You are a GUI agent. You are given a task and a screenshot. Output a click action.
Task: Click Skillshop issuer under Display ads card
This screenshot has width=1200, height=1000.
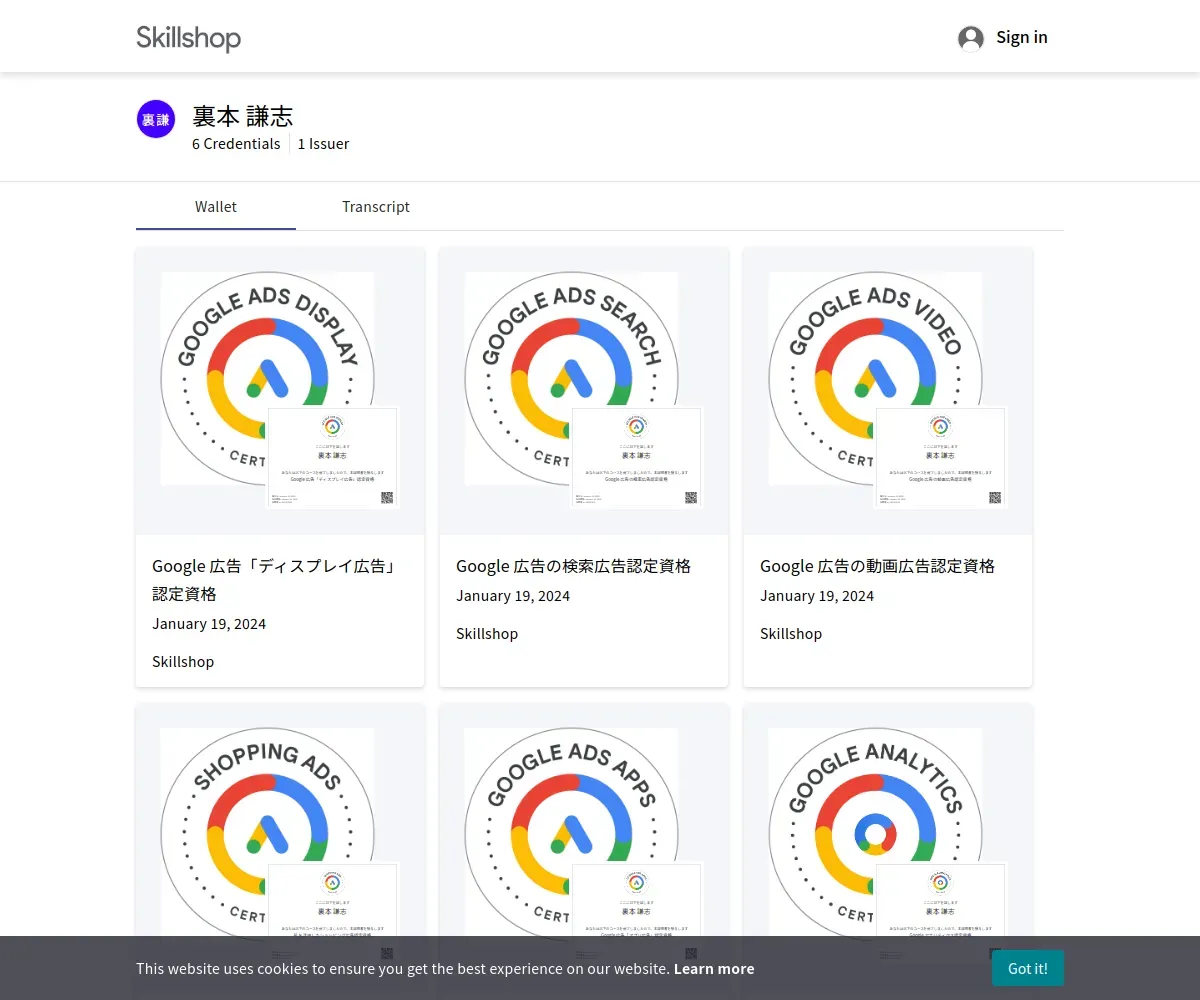[183, 662]
